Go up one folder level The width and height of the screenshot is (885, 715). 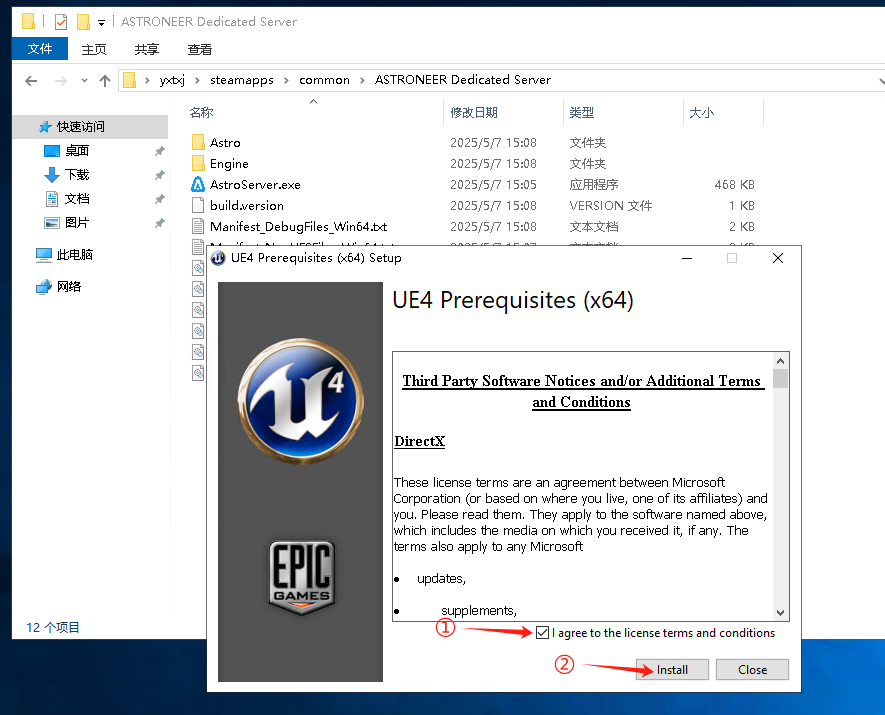tap(105, 81)
